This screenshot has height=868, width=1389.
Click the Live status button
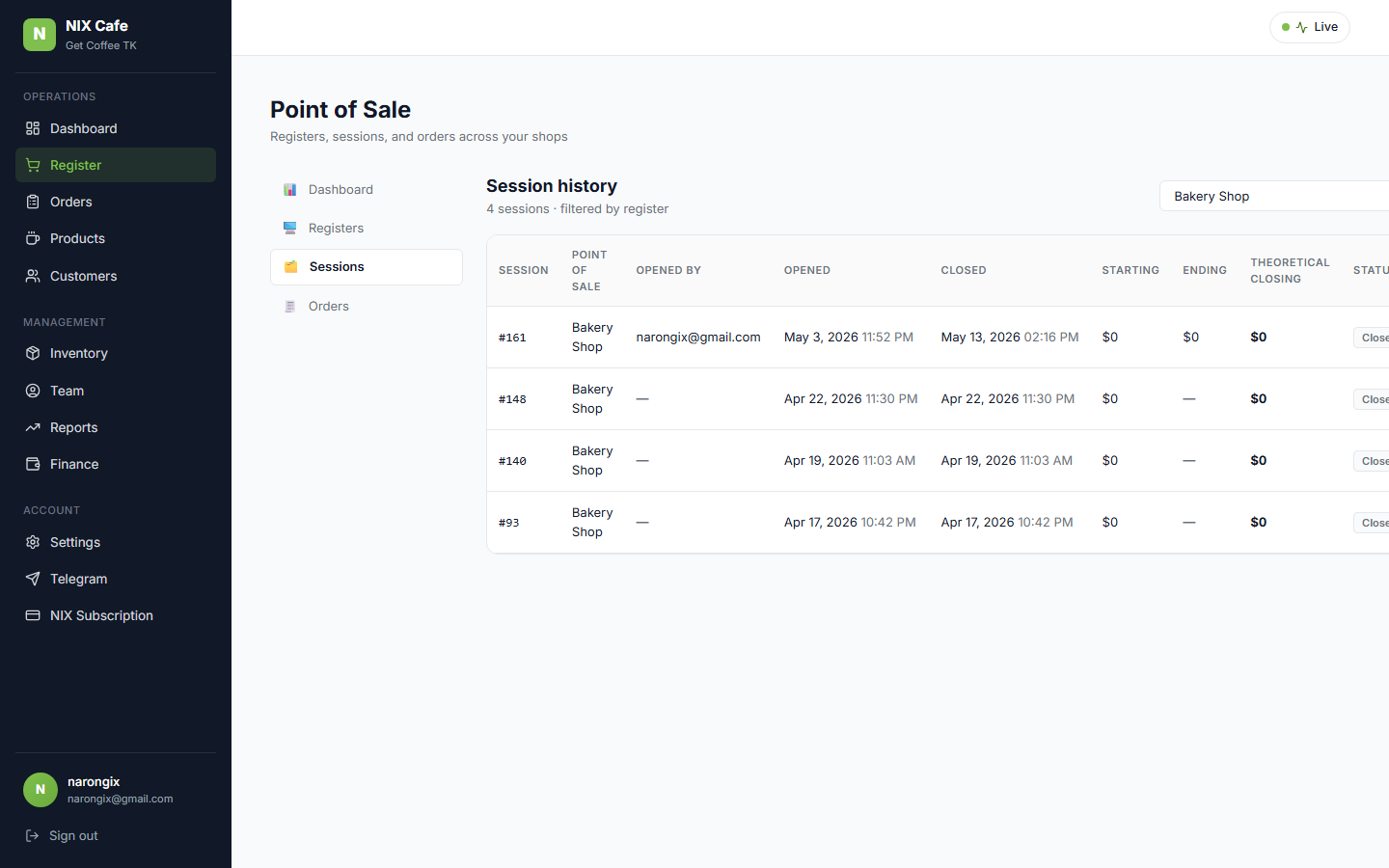tap(1310, 27)
